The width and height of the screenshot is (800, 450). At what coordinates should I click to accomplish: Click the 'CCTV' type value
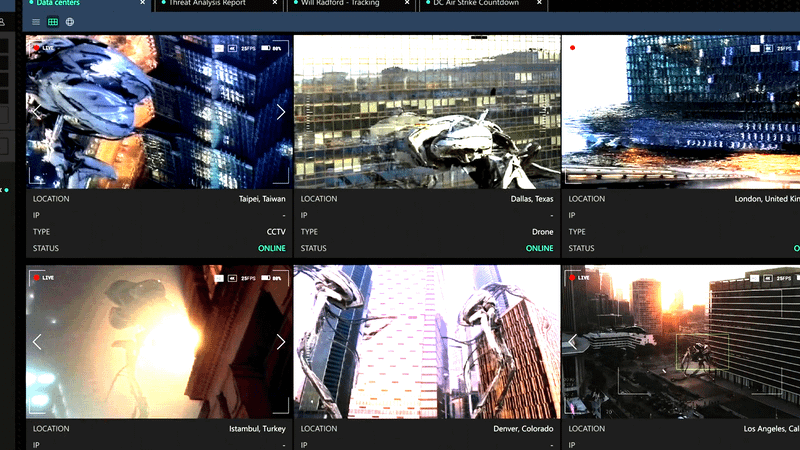tap(276, 232)
